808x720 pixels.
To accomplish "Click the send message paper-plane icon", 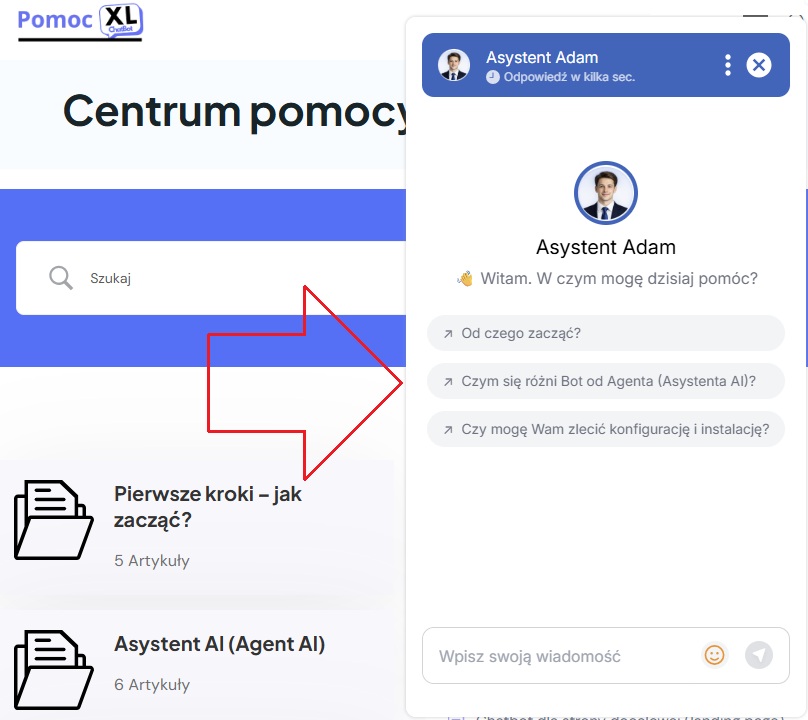I will coord(759,655).
